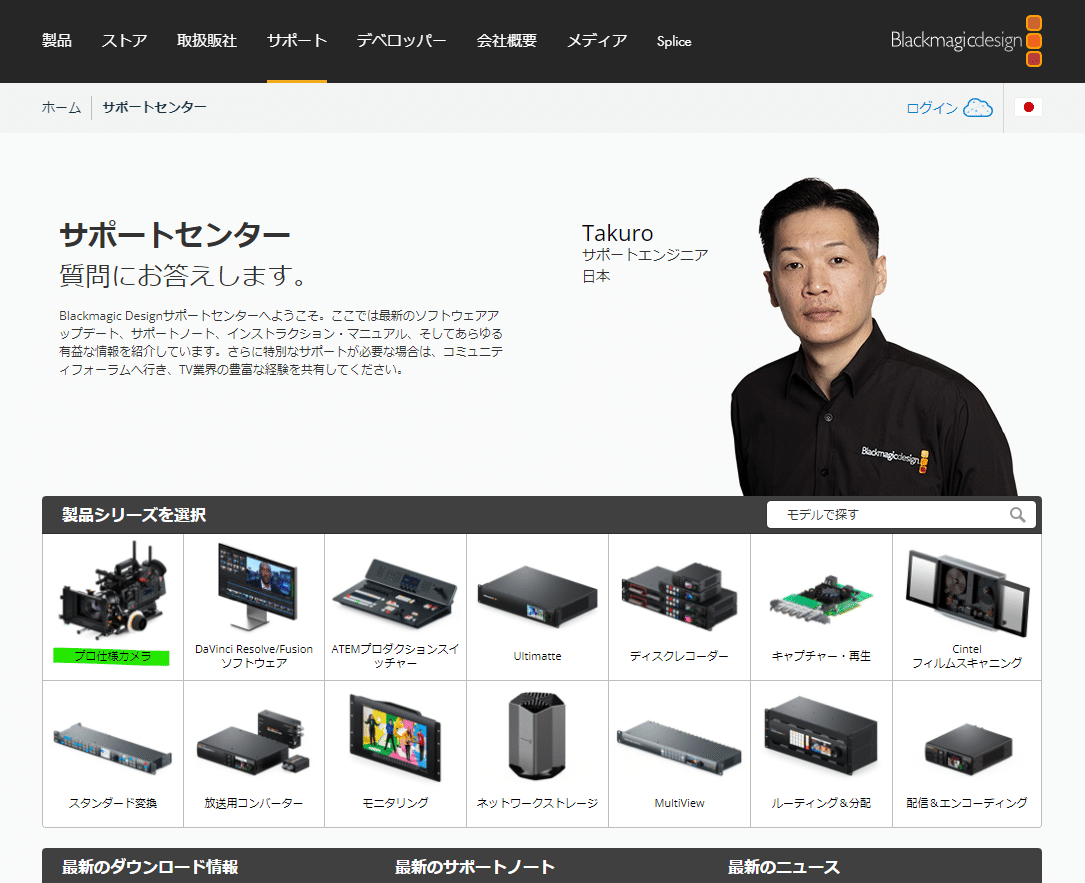1085x883 pixels.
Task: Click the 最新のニュース heading
Action: tap(783, 867)
